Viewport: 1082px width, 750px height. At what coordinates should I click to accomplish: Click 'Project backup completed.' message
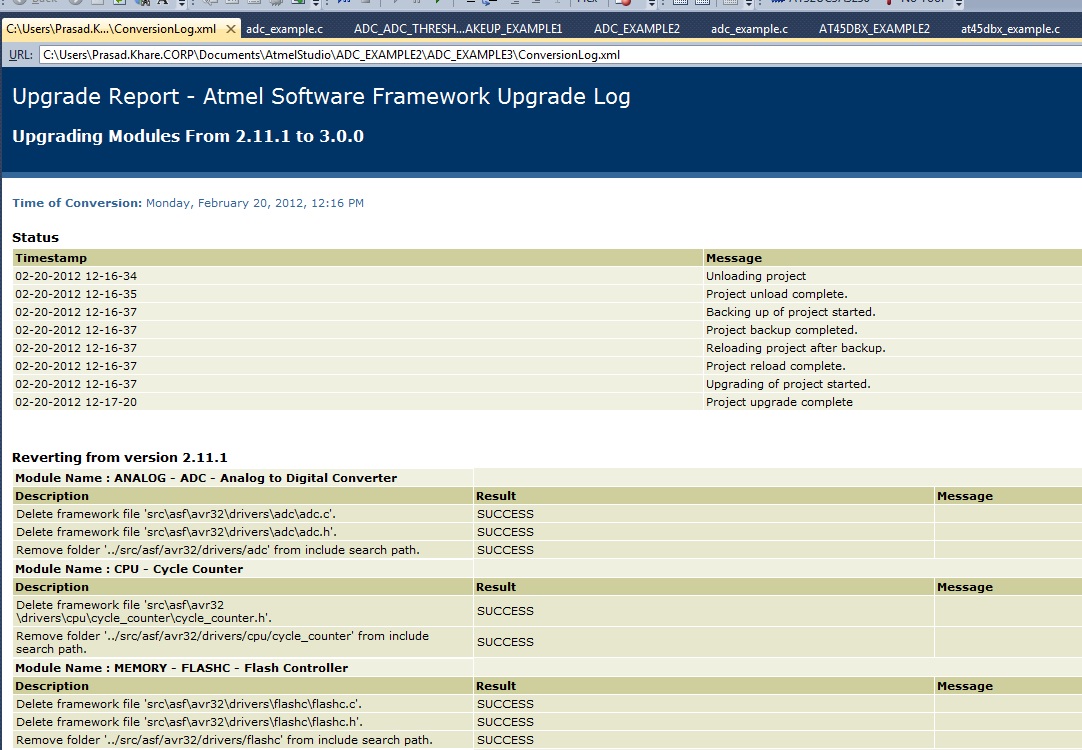click(x=781, y=330)
